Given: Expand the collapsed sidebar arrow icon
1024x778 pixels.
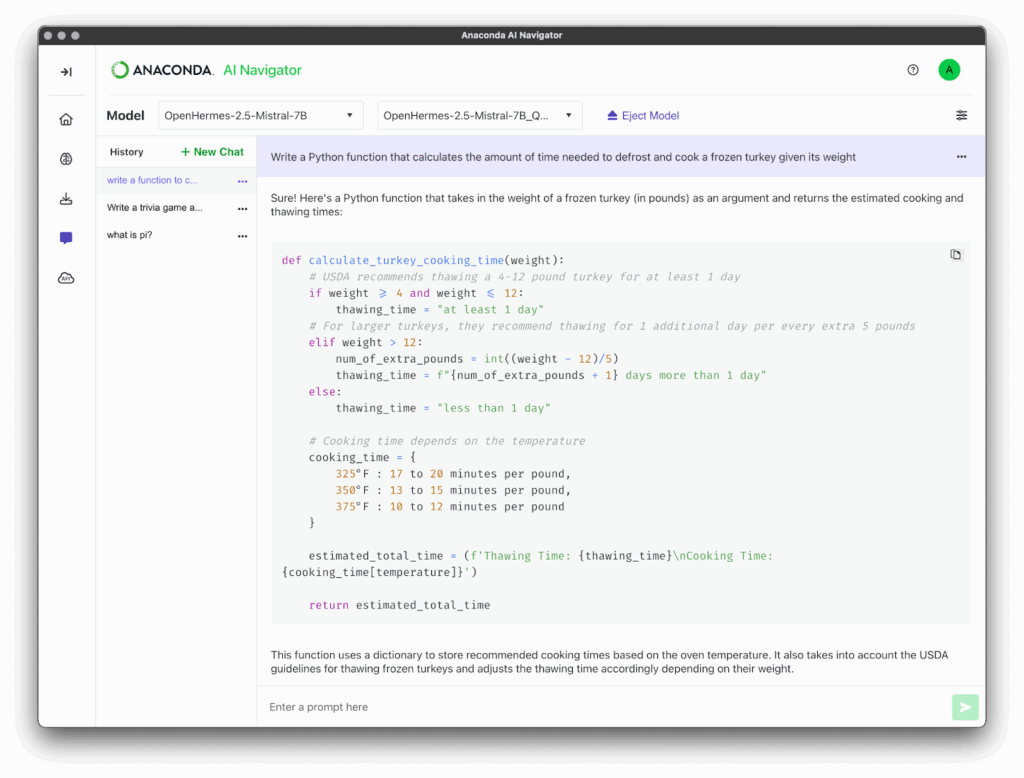Looking at the screenshot, I should coord(66,72).
